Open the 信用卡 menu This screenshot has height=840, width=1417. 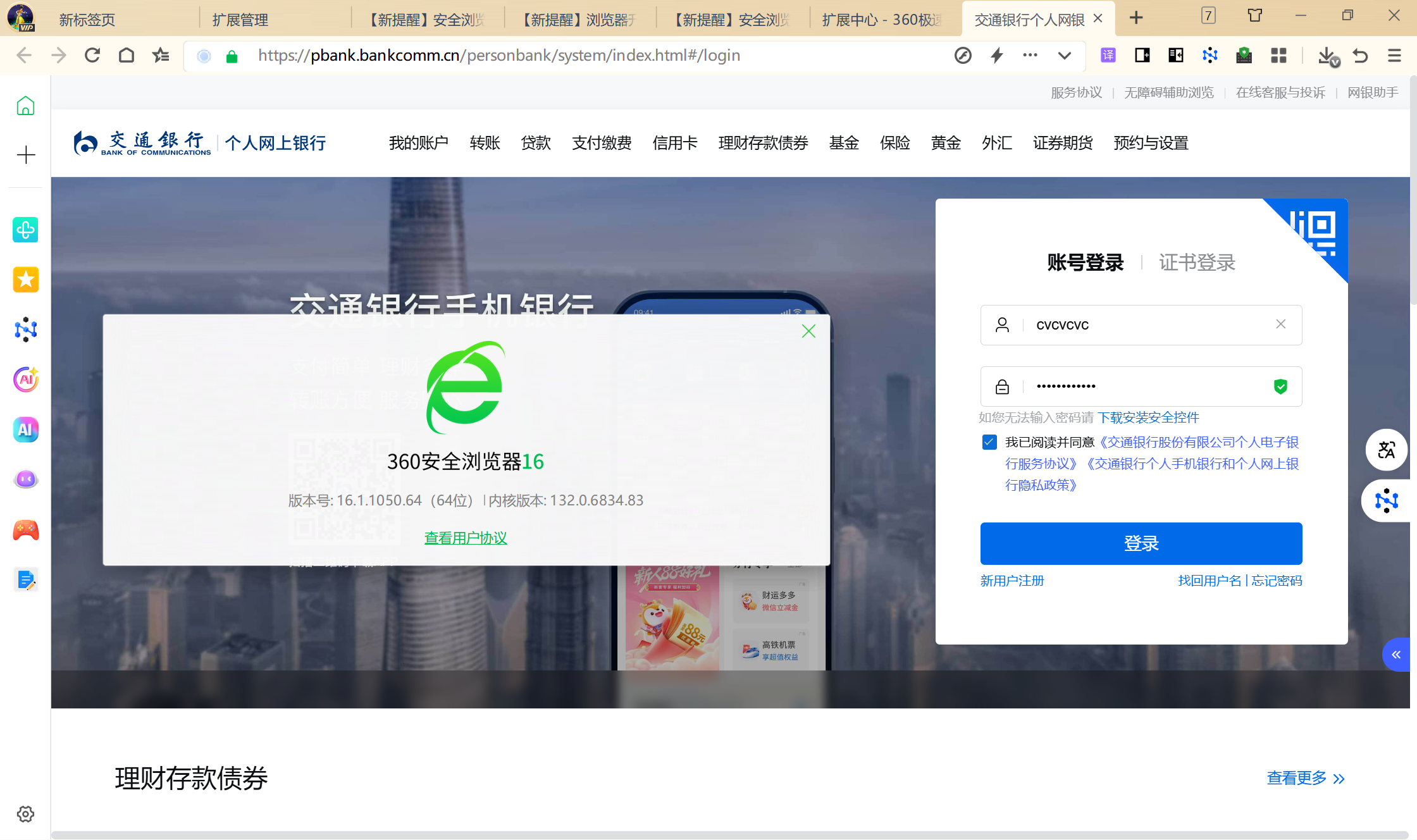[x=675, y=143]
